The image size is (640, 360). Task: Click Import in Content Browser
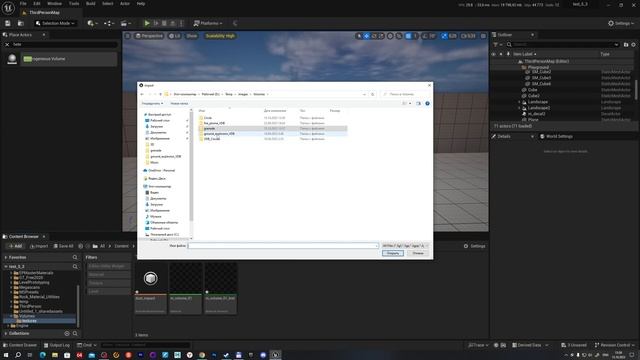[x=39, y=246]
